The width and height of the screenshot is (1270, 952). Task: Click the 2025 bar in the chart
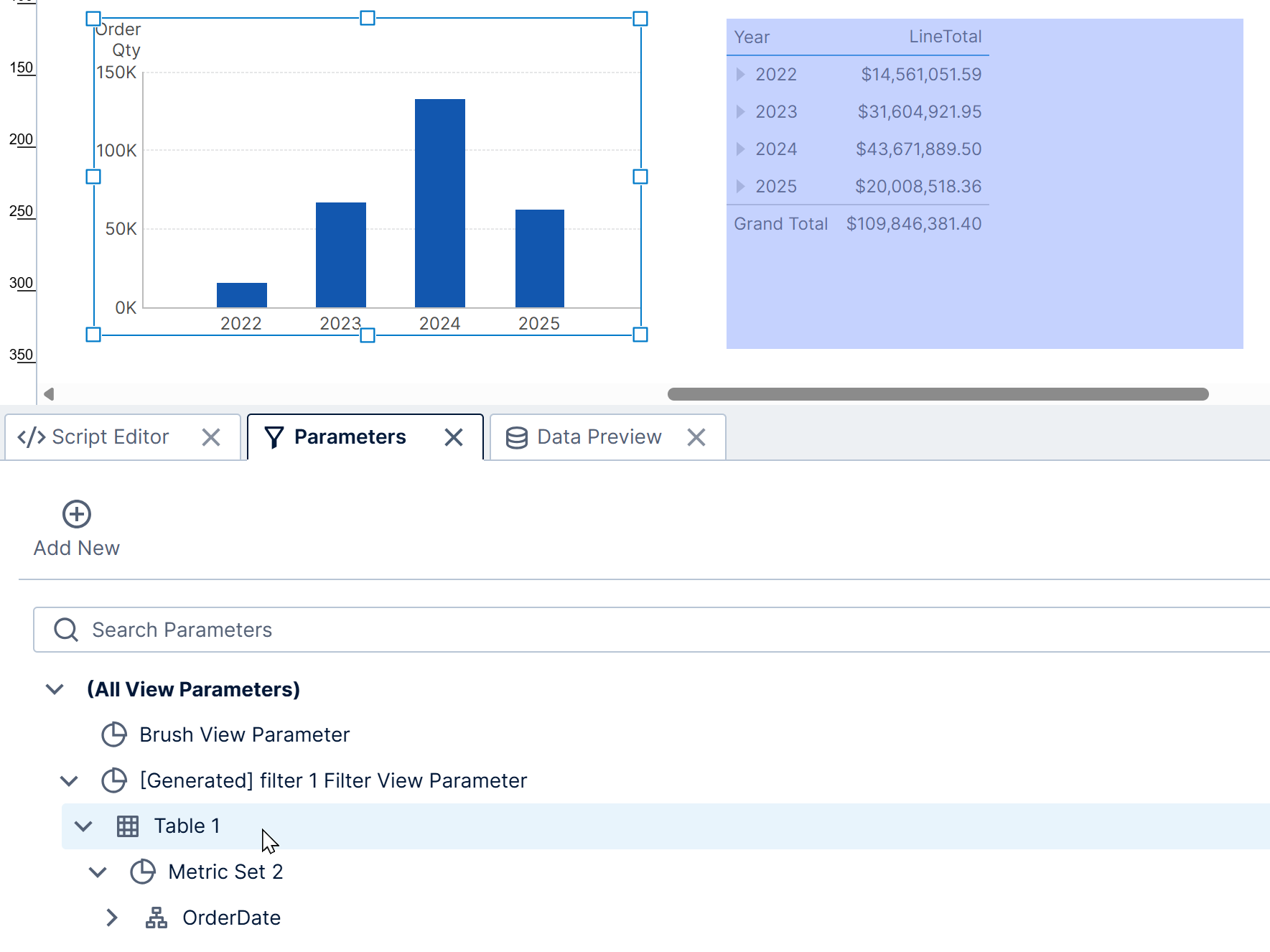coord(540,258)
